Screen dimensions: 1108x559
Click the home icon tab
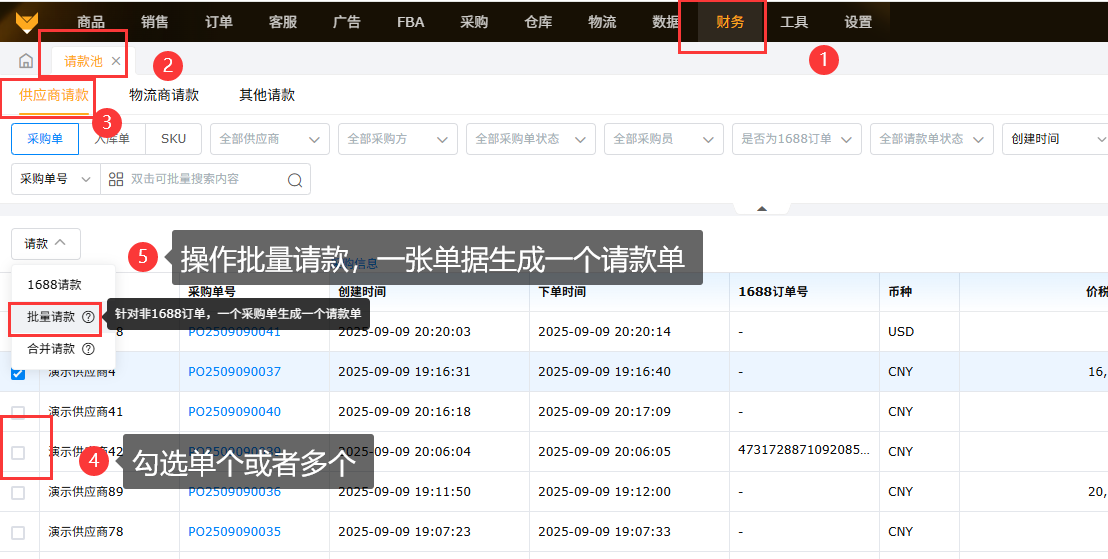coord(26,61)
